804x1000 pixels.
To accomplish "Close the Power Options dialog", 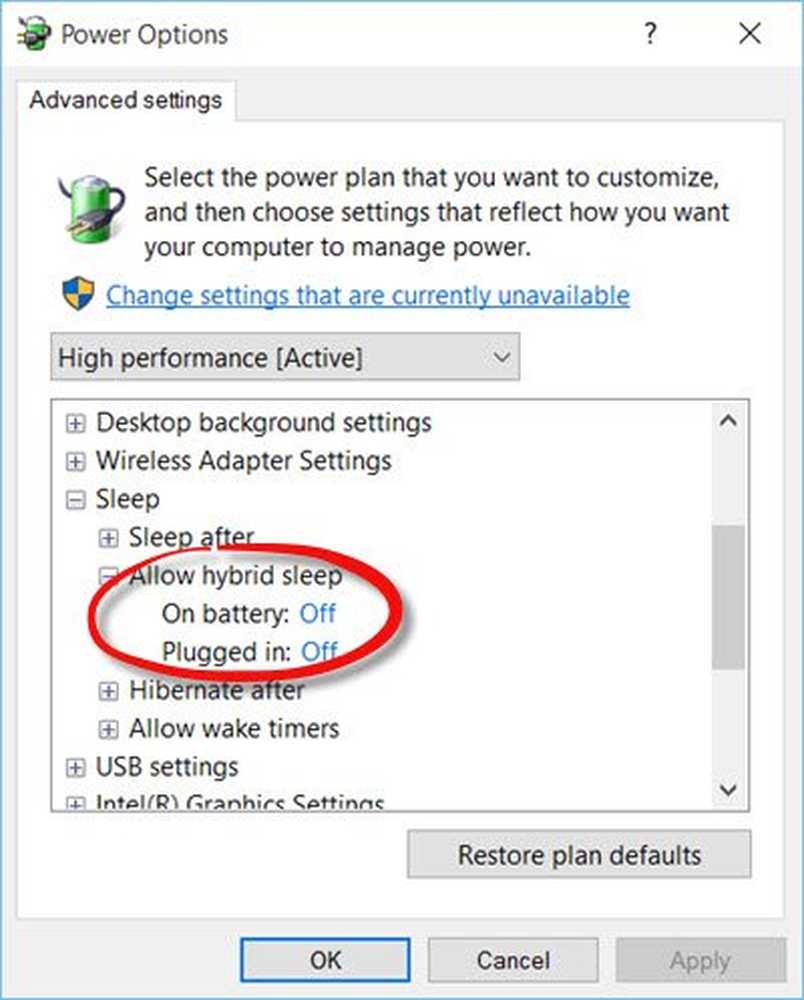I will (750, 34).
